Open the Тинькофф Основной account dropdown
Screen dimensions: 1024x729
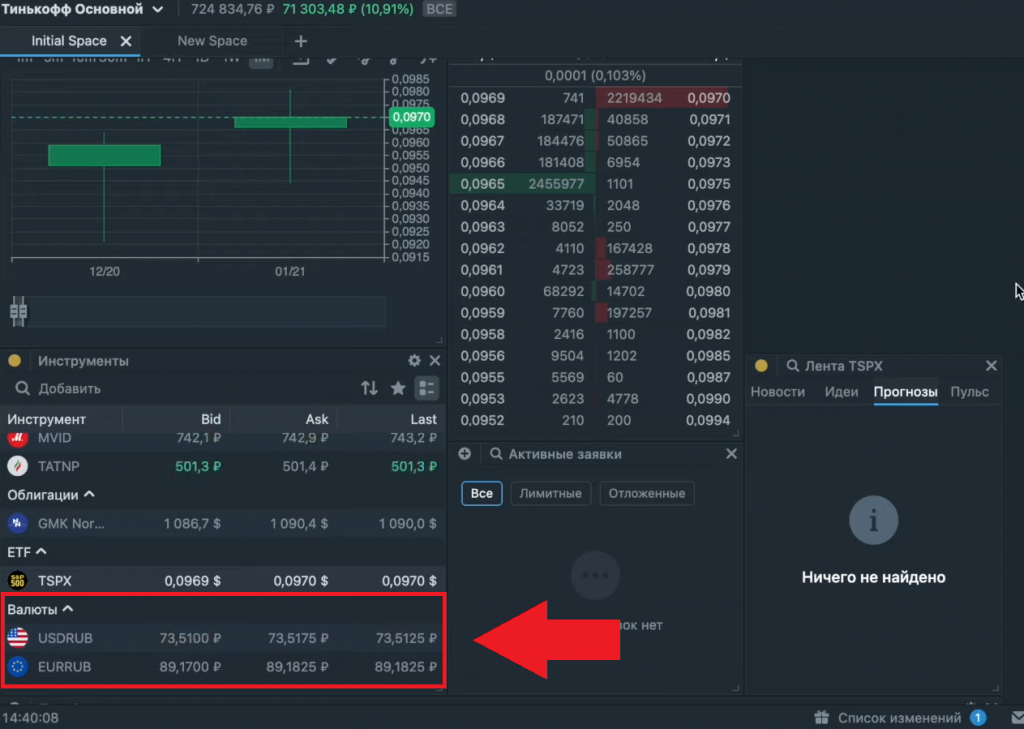(82, 9)
